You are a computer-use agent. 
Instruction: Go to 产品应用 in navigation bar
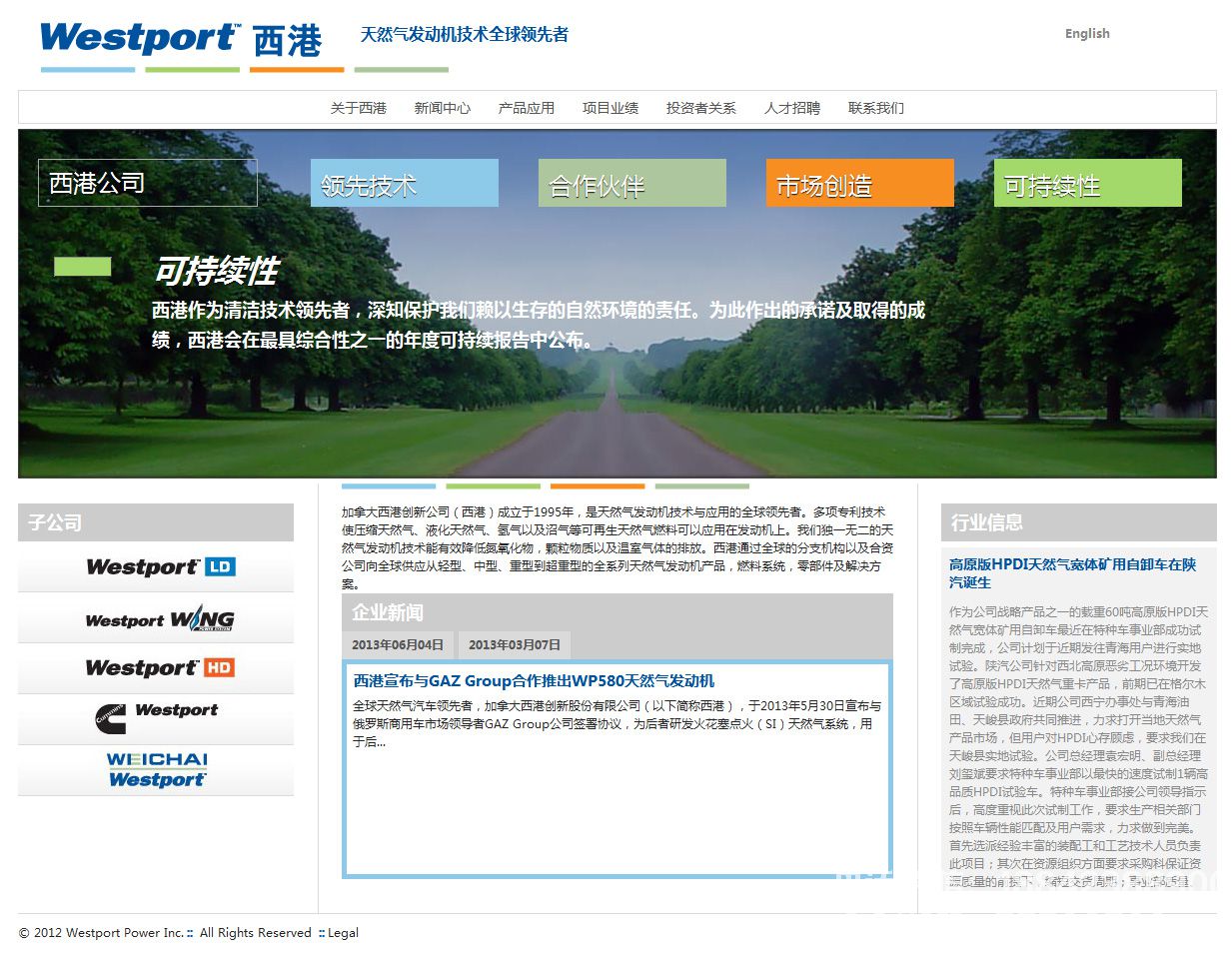coord(526,108)
